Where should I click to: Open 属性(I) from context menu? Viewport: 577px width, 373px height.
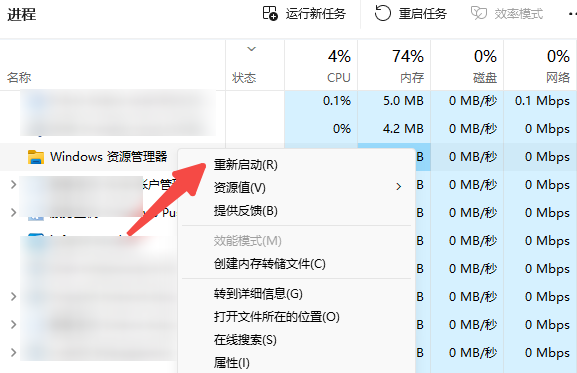click(231, 363)
